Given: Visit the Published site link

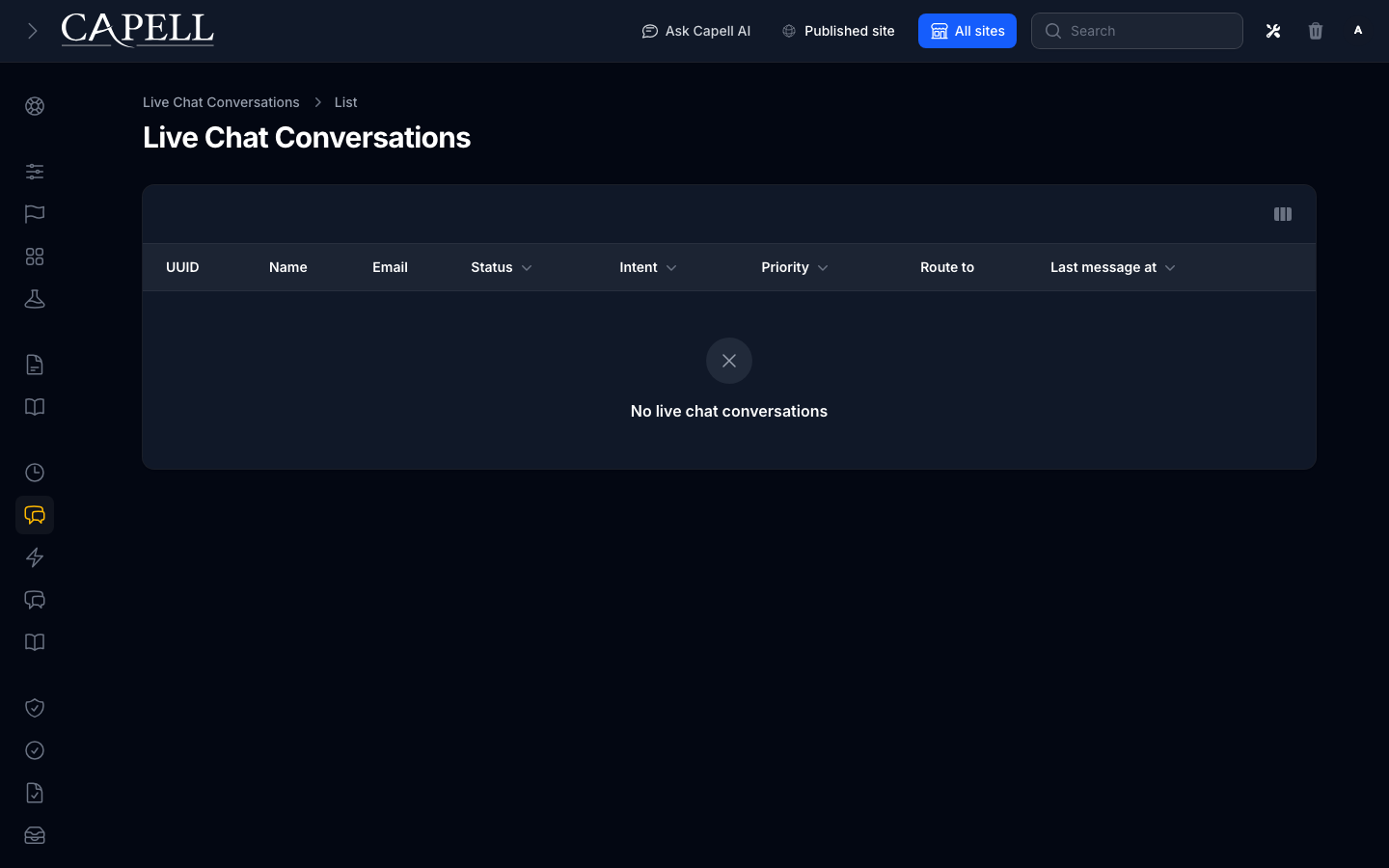Looking at the screenshot, I should [838, 31].
